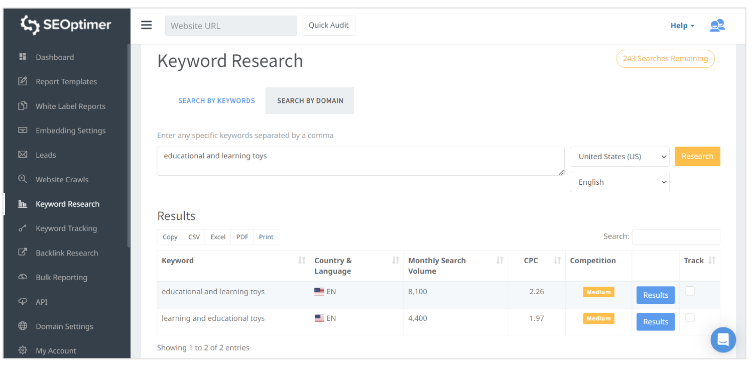This screenshot has width=753, height=371.
Task: Open the English language dropdown
Action: point(619,182)
